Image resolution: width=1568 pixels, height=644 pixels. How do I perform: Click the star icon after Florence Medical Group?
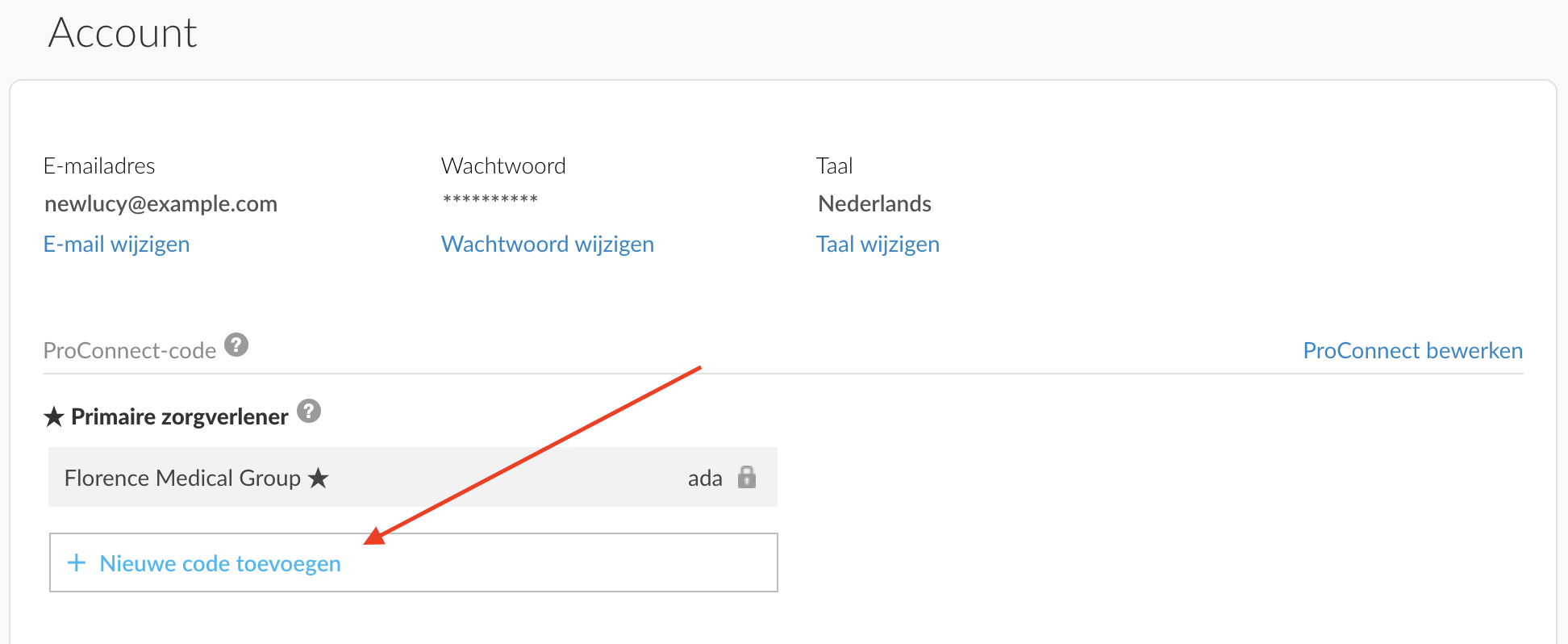[x=319, y=478]
